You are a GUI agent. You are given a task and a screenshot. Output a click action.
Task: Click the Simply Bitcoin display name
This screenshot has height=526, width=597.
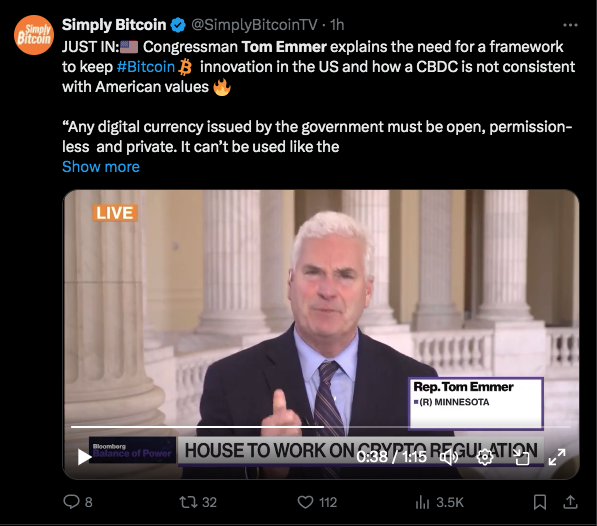[x=114, y=25]
